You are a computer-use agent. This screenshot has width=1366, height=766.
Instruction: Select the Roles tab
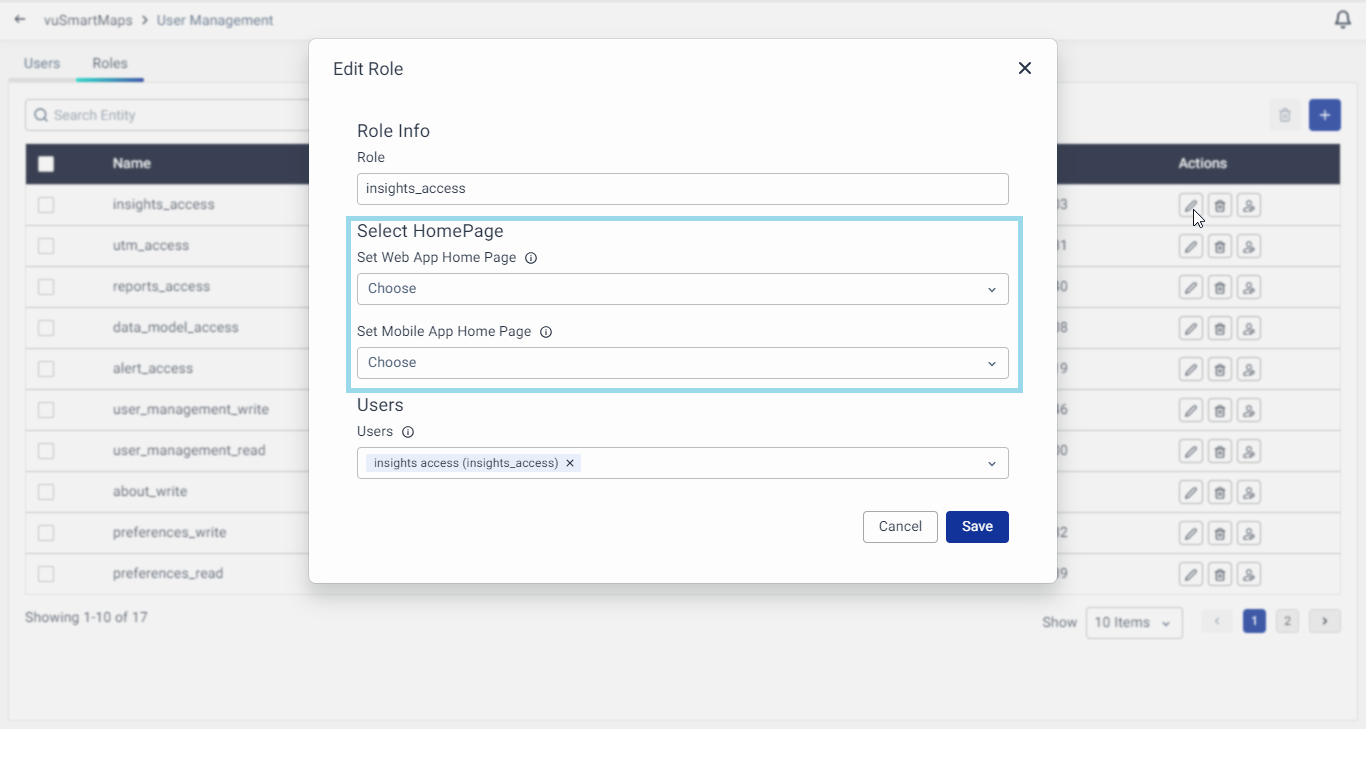coord(110,63)
